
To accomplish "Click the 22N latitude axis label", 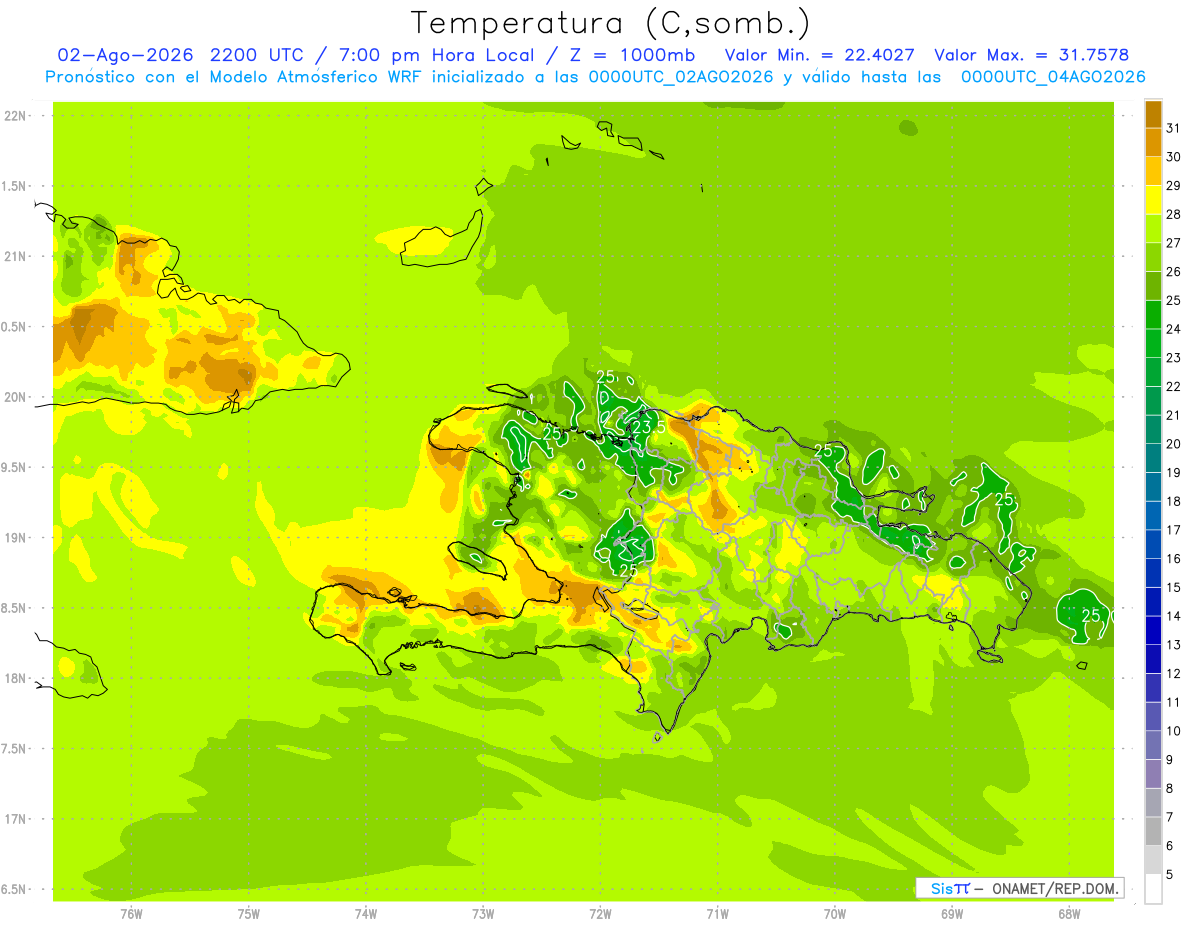I will pos(15,116).
